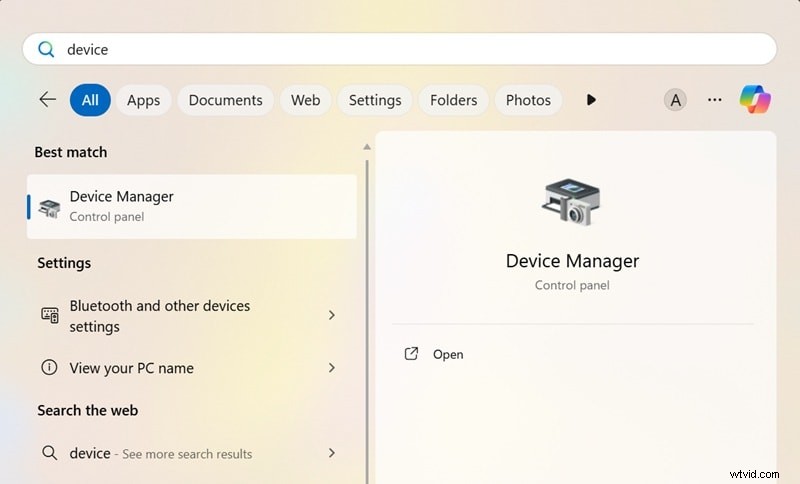Expand View your PC name chevron
Screen dimensions: 800x484
[332, 368]
